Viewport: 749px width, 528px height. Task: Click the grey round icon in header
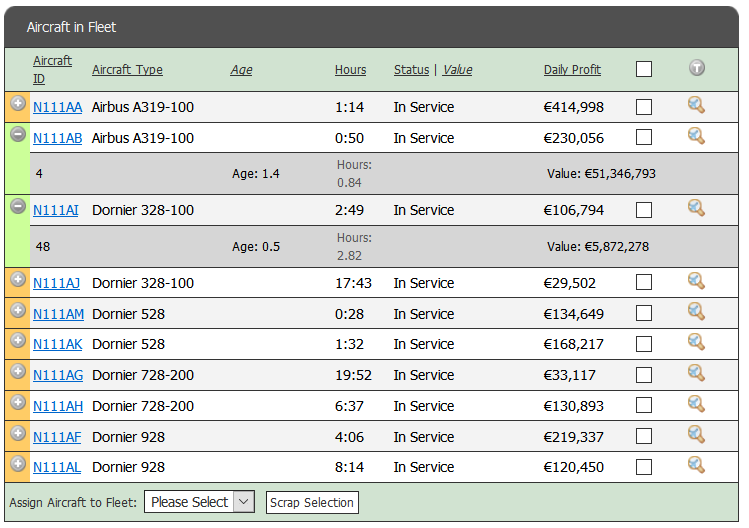tap(697, 68)
